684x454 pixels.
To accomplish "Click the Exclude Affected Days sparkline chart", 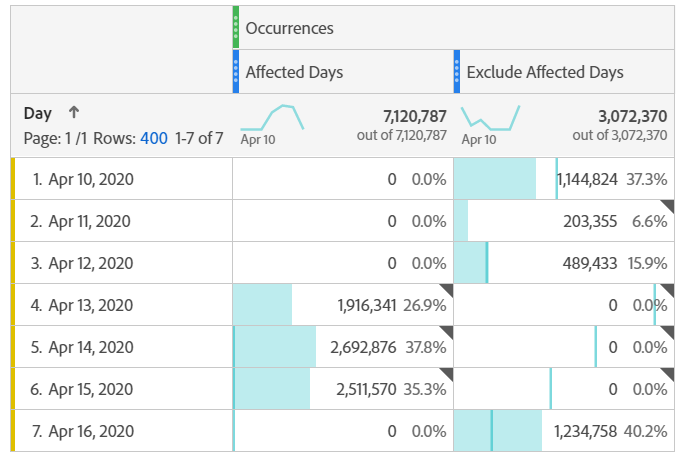I will pyautogui.click(x=490, y=119).
